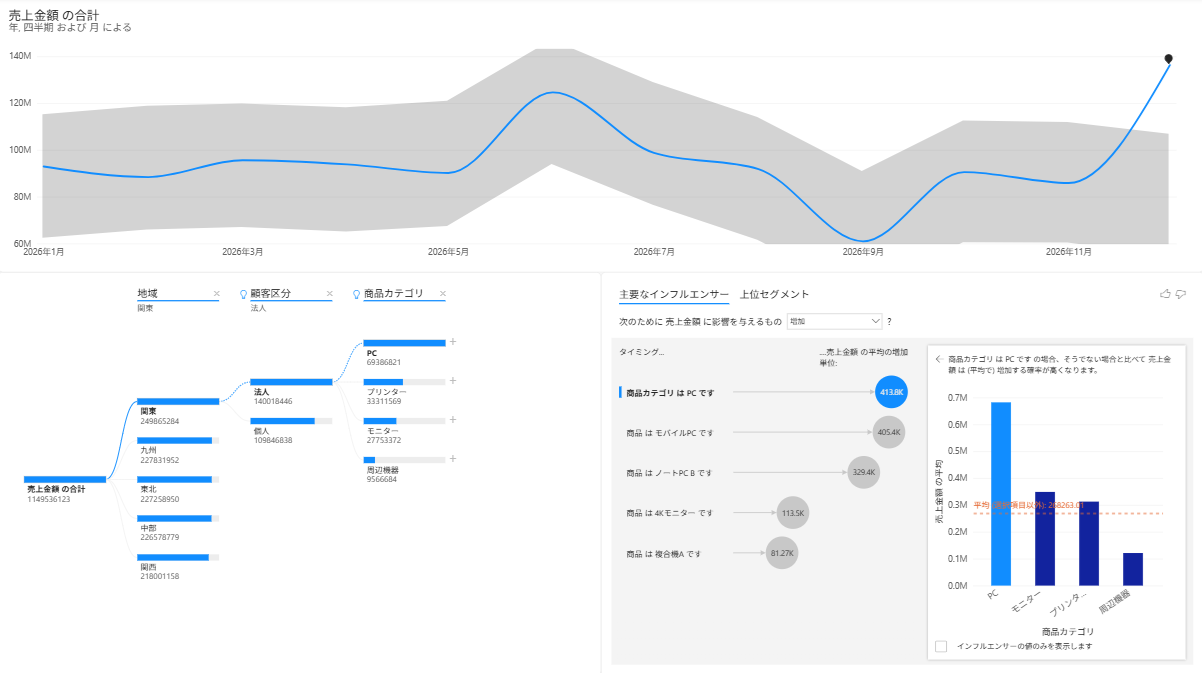This screenshot has height=673, width=1202.
Task: Click the 商品 は 複合機A です influencer text
Action: (664, 553)
